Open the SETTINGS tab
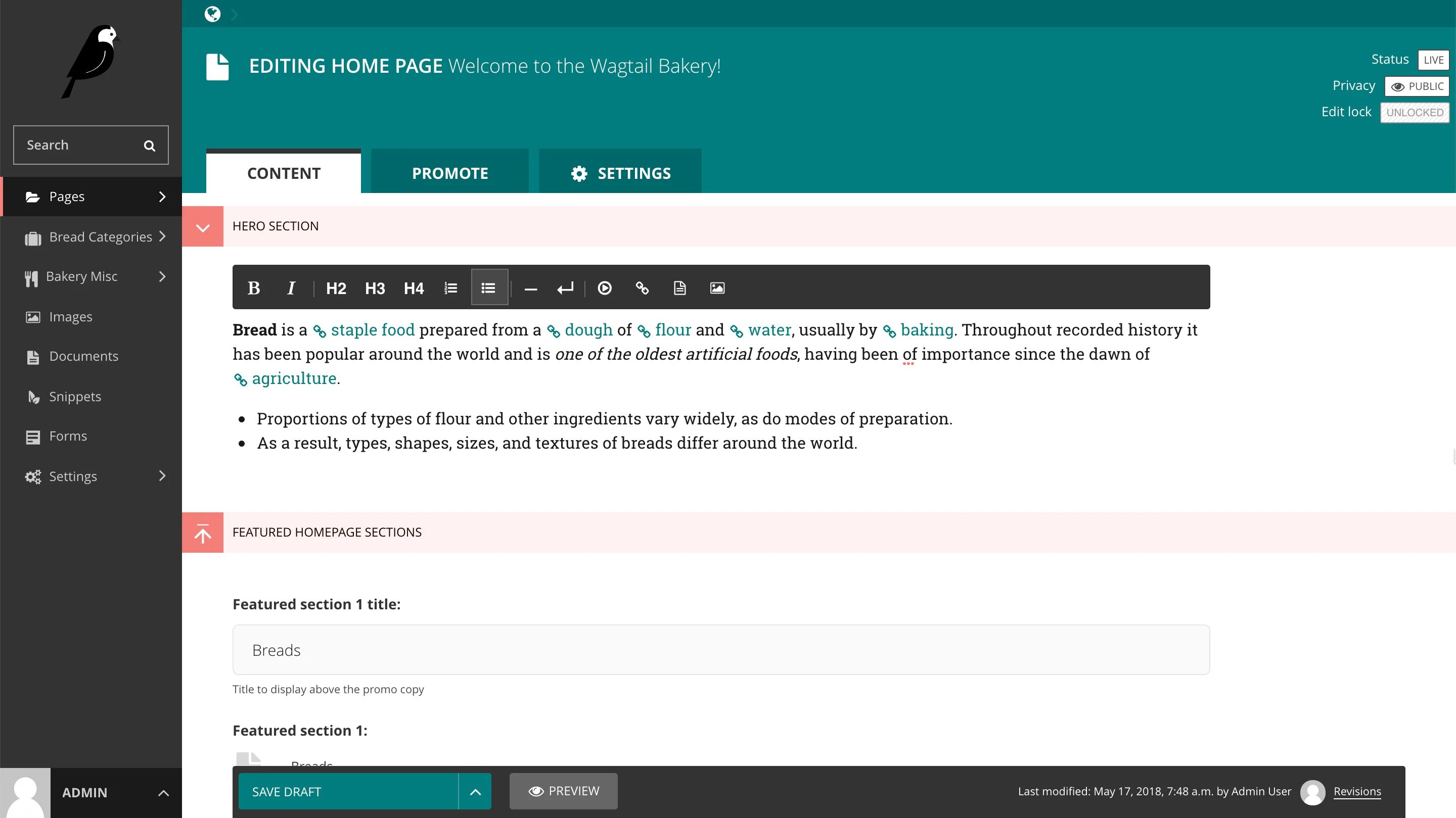This screenshot has width=1456, height=818. (620, 173)
